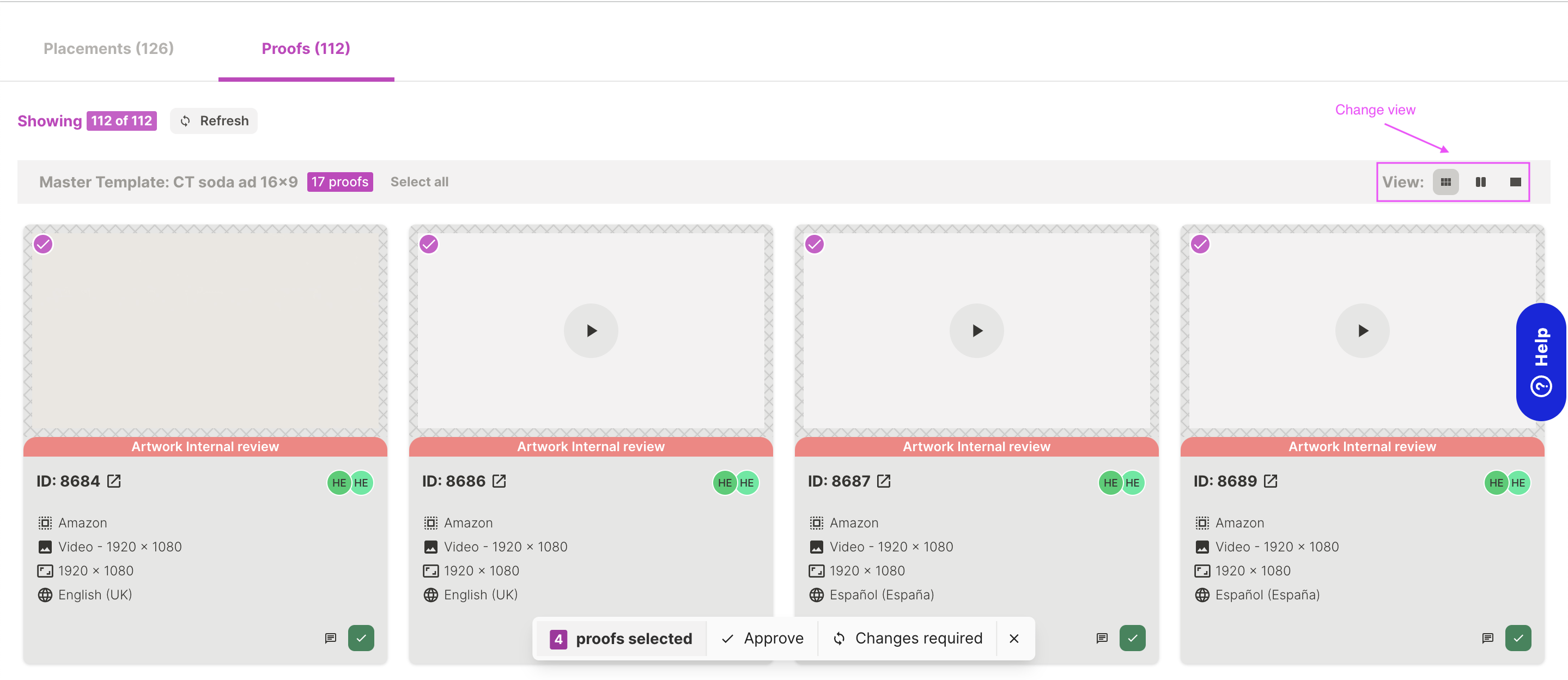The image size is (1568, 680).
Task: Play the video for proof 8689
Action: pos(1363,331)
